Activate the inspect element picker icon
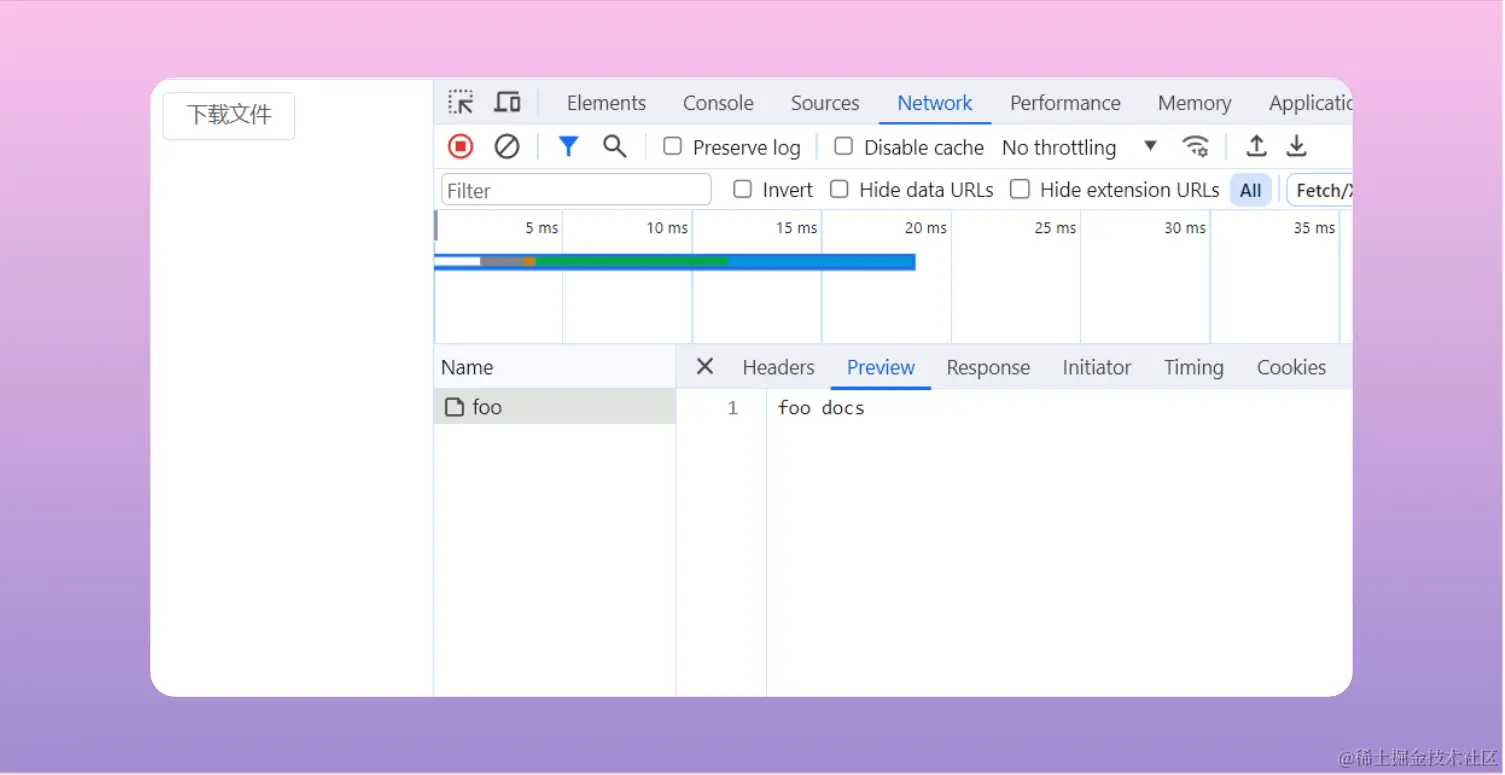The height and width of the screenshot is (775, 1505). 460,102
